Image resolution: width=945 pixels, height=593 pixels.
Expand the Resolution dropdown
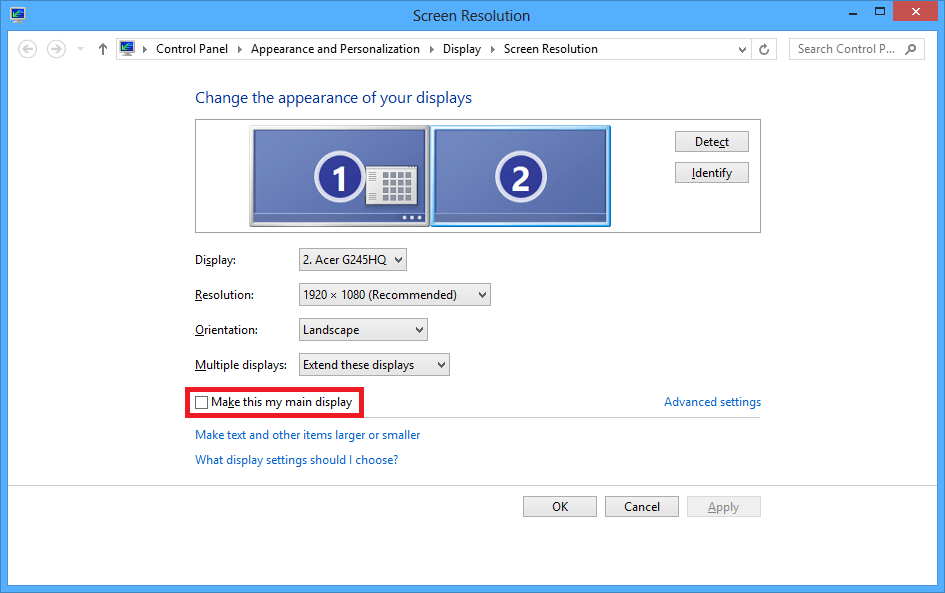pyautogui.click(x=395, y=295)
